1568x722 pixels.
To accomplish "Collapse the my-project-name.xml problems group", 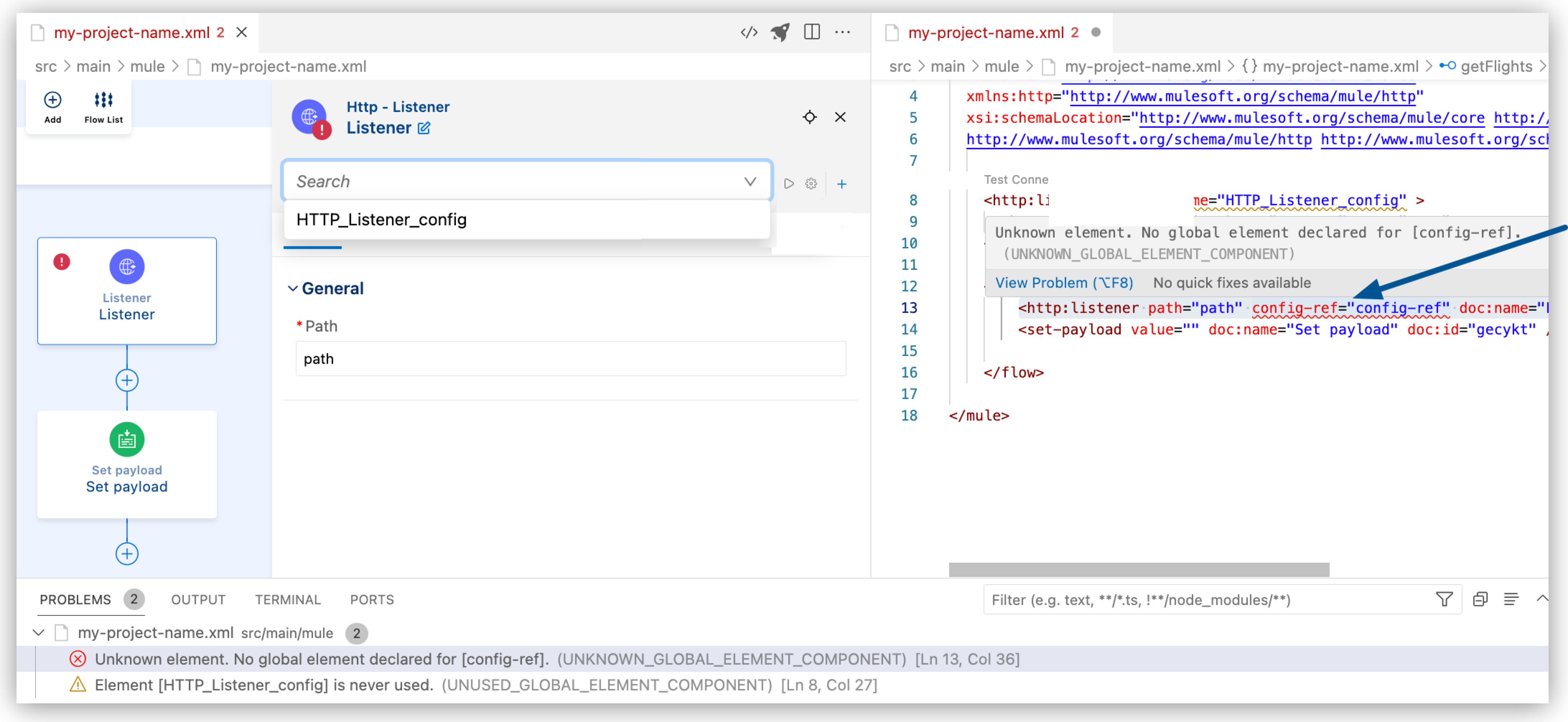I will tap(38, 633).
